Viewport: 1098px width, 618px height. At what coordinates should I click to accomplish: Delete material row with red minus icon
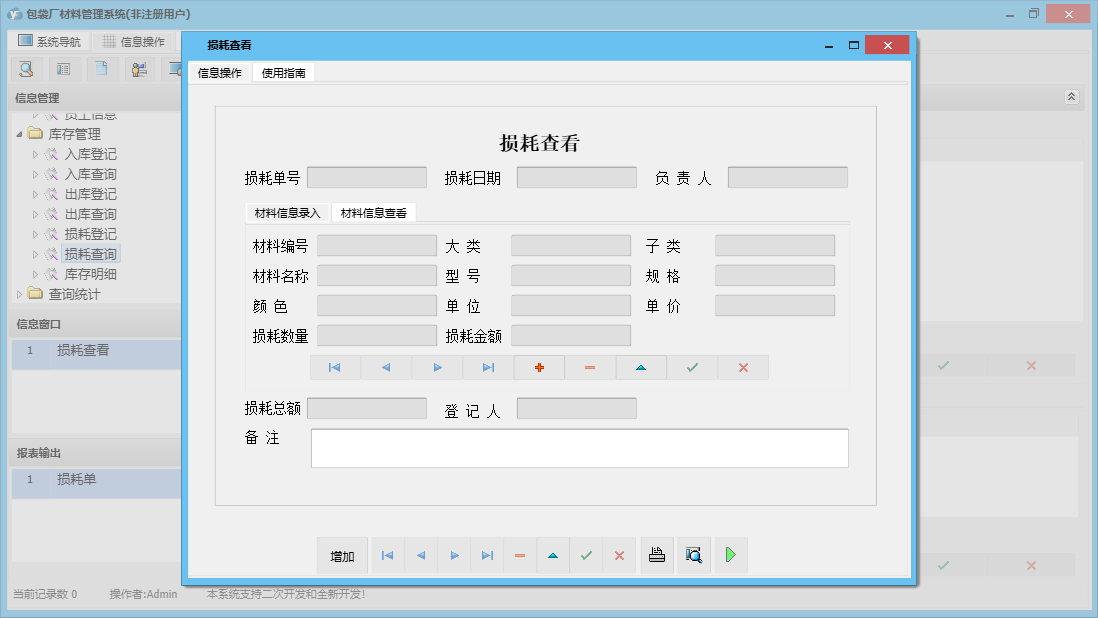tap(590, 367)
